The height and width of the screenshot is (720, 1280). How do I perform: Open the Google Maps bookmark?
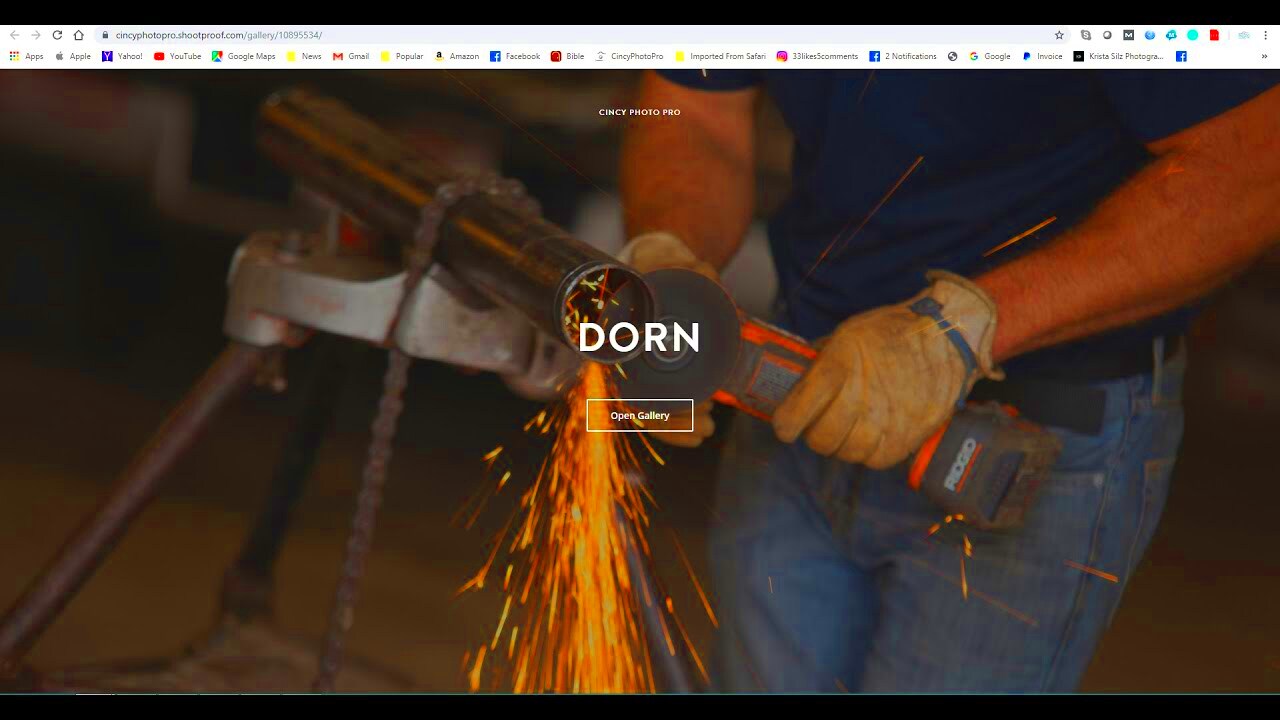point(244,57)
